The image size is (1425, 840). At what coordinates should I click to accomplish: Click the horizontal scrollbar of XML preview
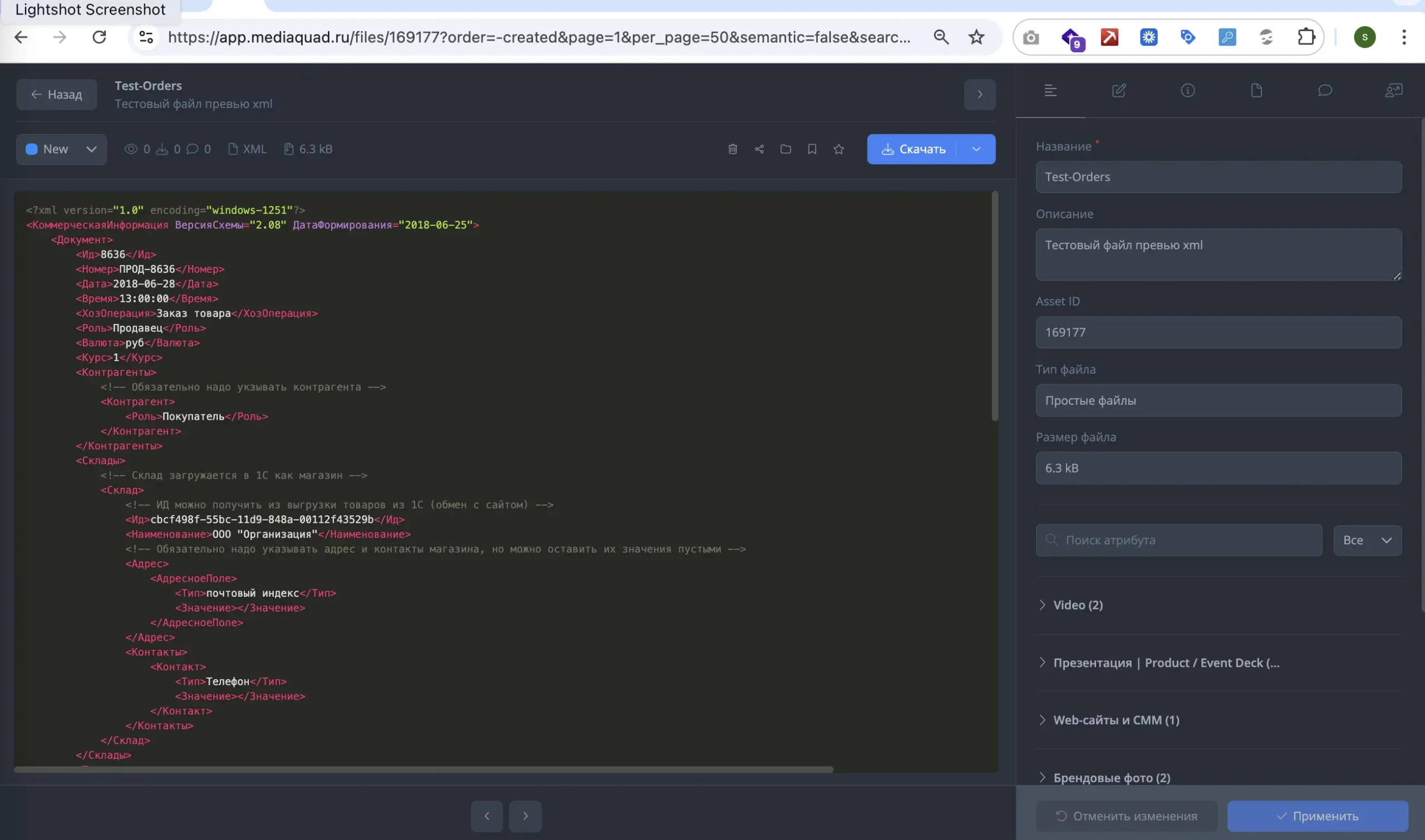[x=423, y=769]
